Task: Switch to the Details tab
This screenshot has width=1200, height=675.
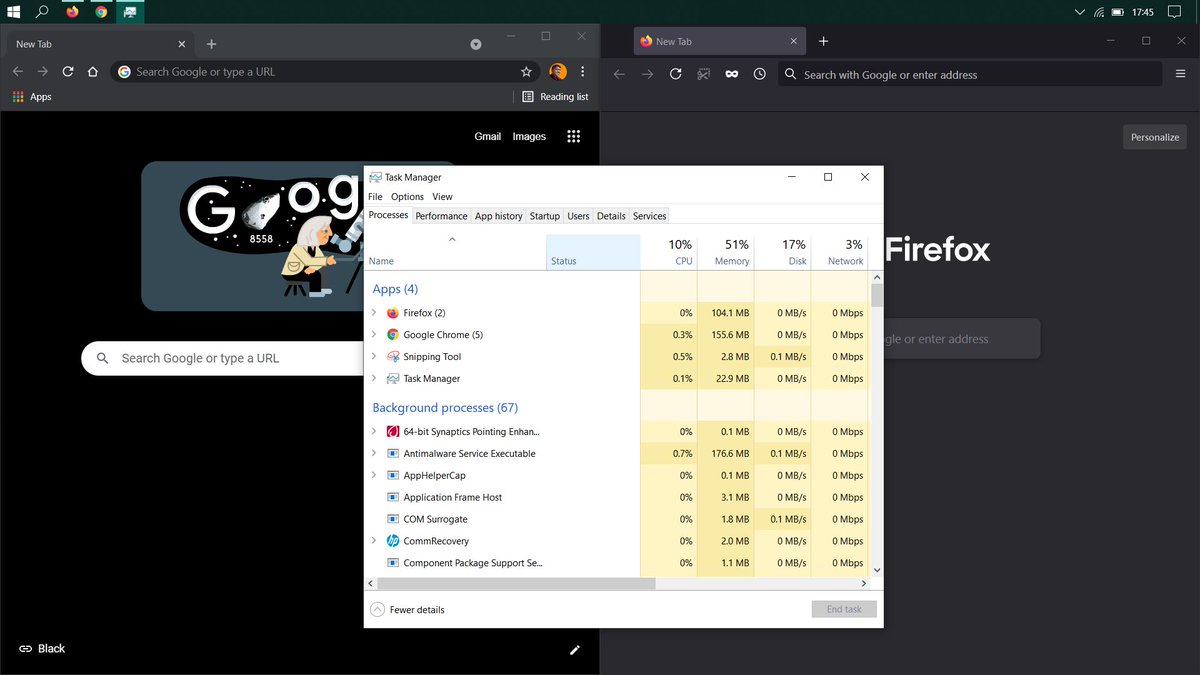Action: tap(611, 216)
